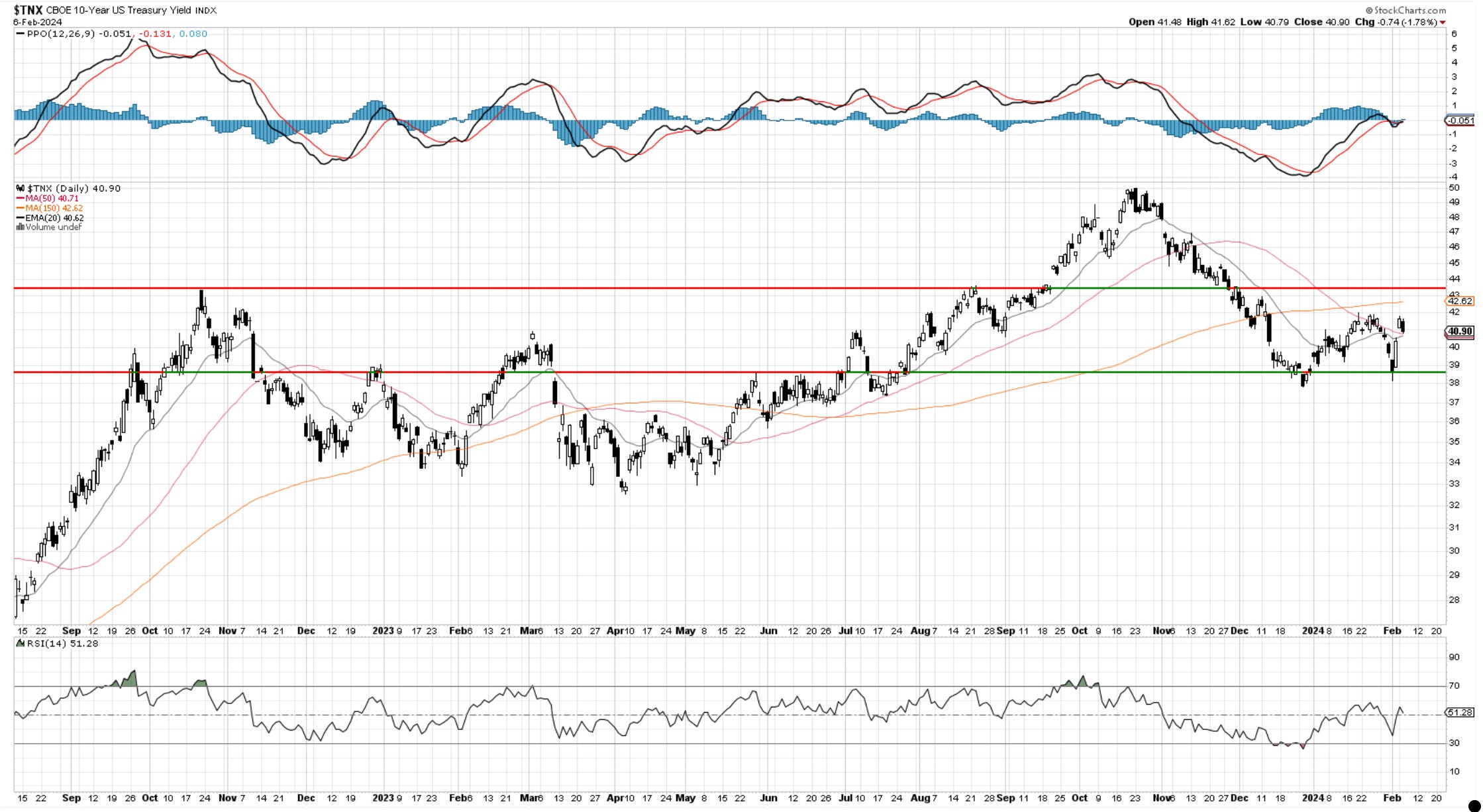Click the black PPO line legend marker

20,34
